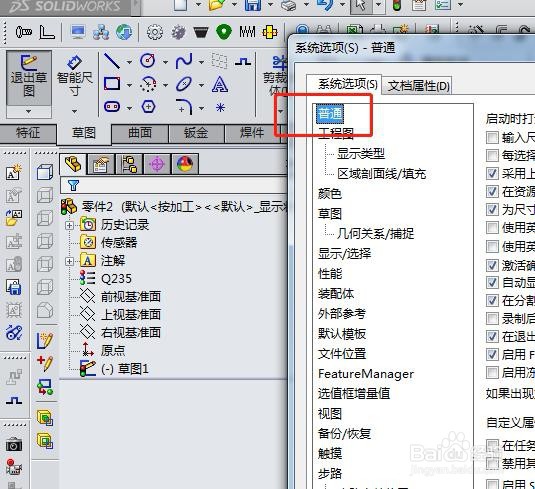The height and width of the screenshot is (489, 535).
Task: Select 几何关系/捕捉 in options list
Action: [375, 234]
